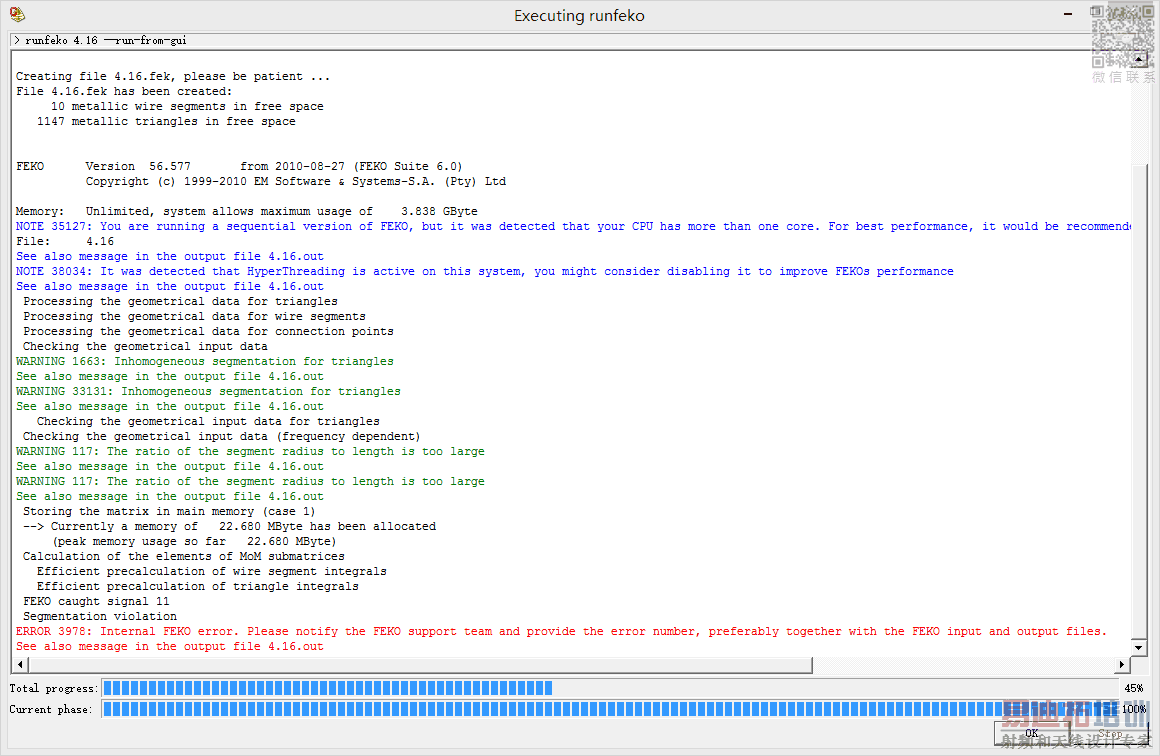The height and width of the screenshot is (756, 1160).
Task: Click "Processing the geometrical data for wire segments"
Action: click(x=195, y=317)
